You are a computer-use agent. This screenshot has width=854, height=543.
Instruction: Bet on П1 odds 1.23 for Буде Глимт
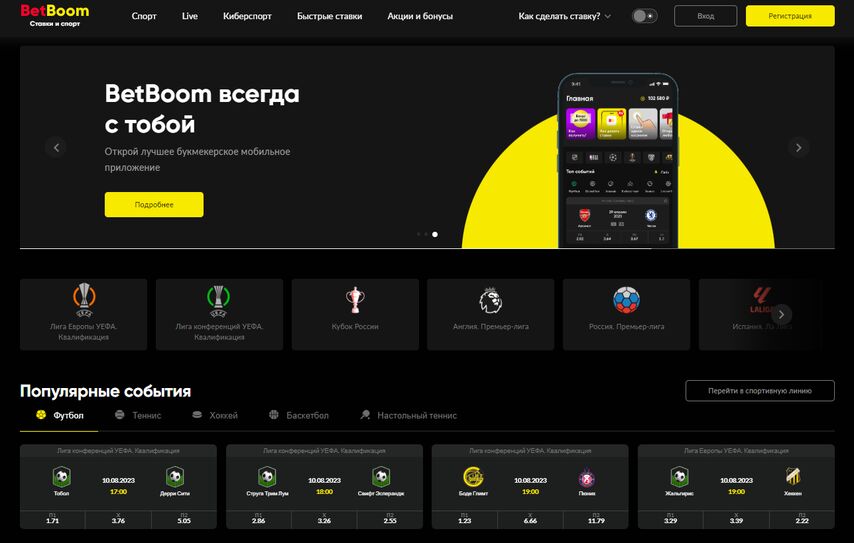click(464, 519)
